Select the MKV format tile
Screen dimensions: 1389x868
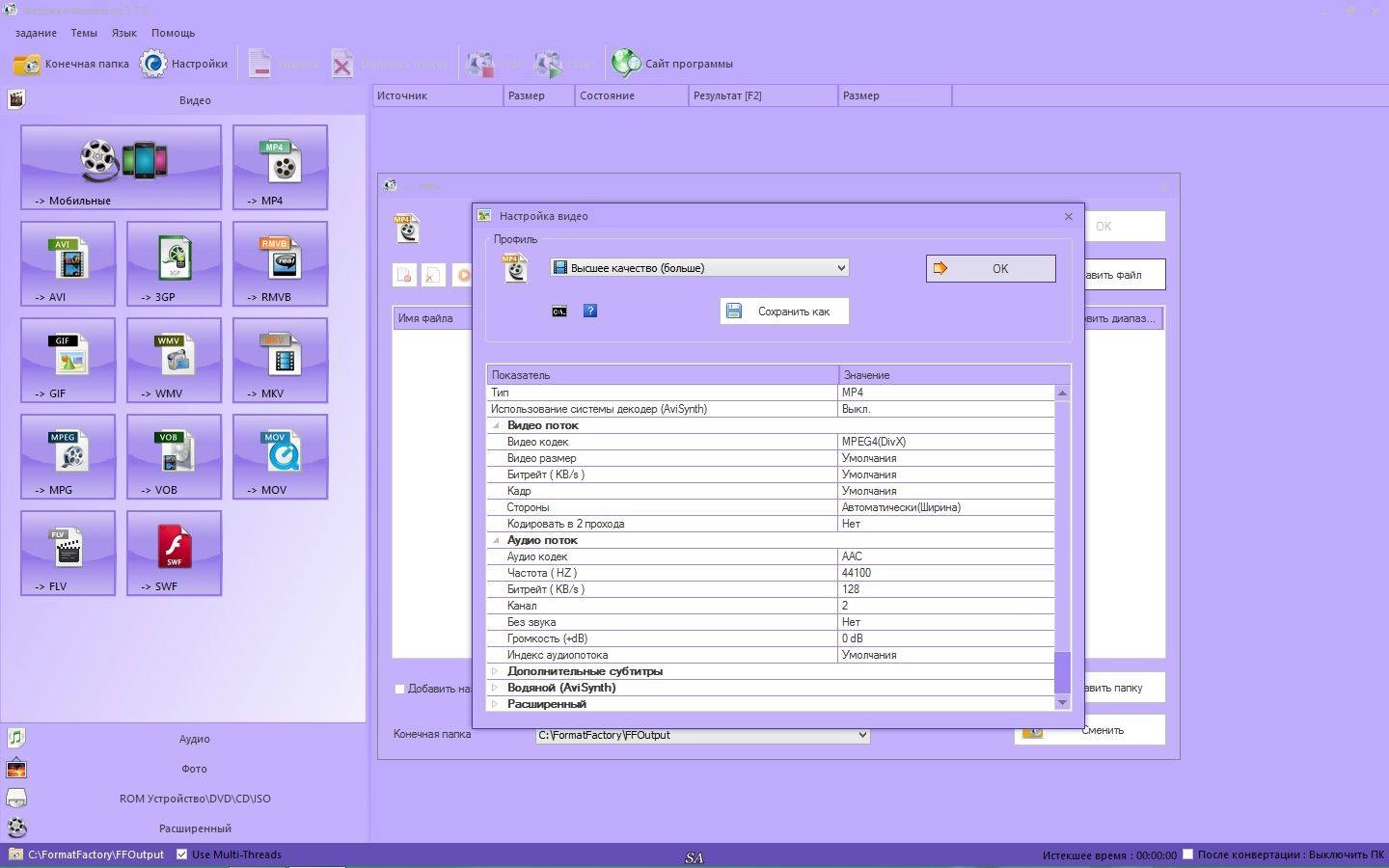280,360
